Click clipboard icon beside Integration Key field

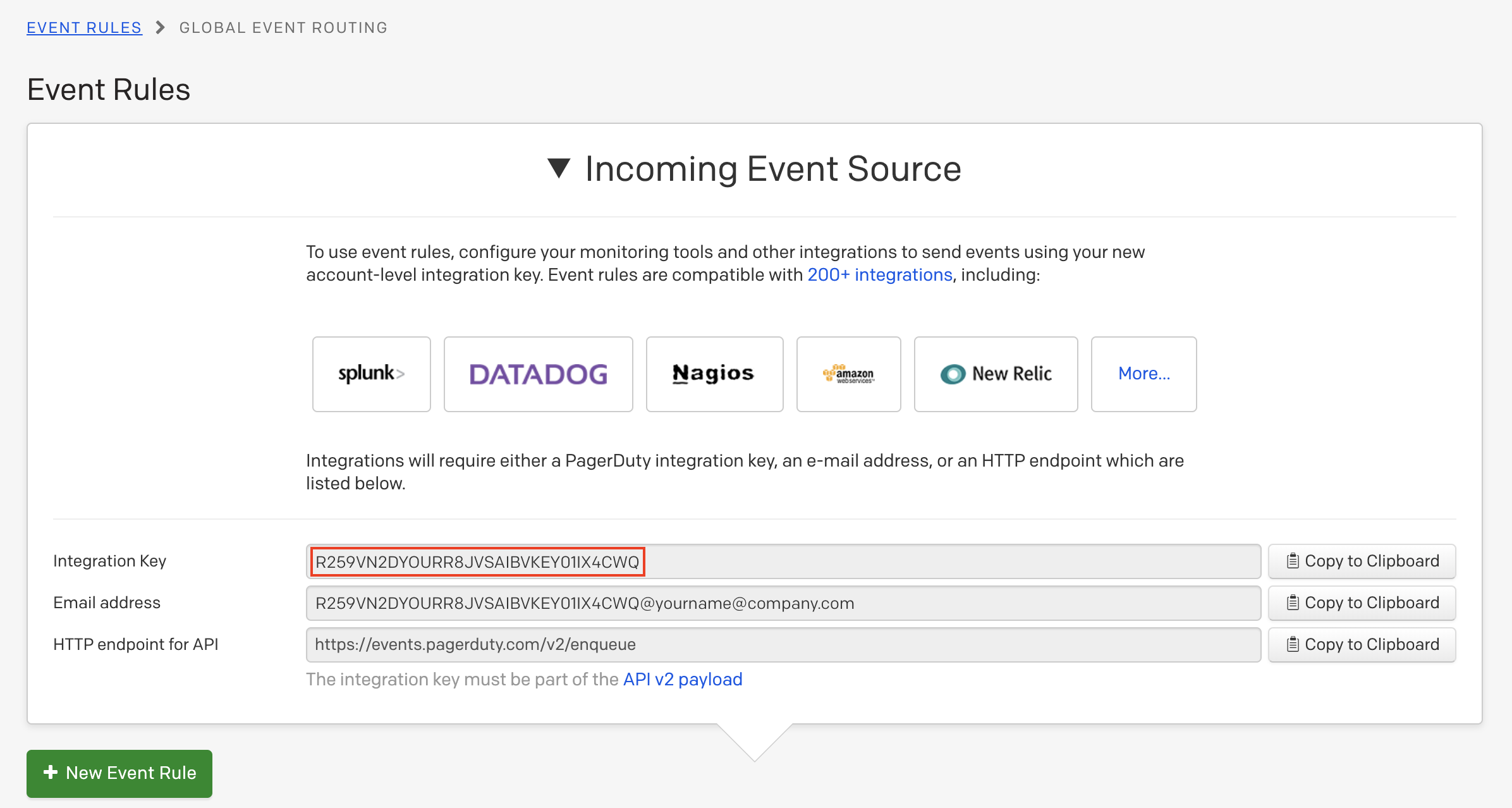1293,561
